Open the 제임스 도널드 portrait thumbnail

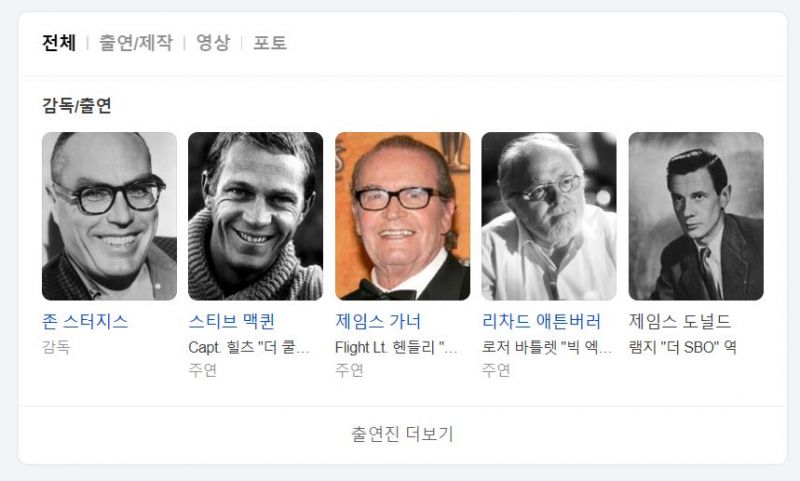[696, 216]
